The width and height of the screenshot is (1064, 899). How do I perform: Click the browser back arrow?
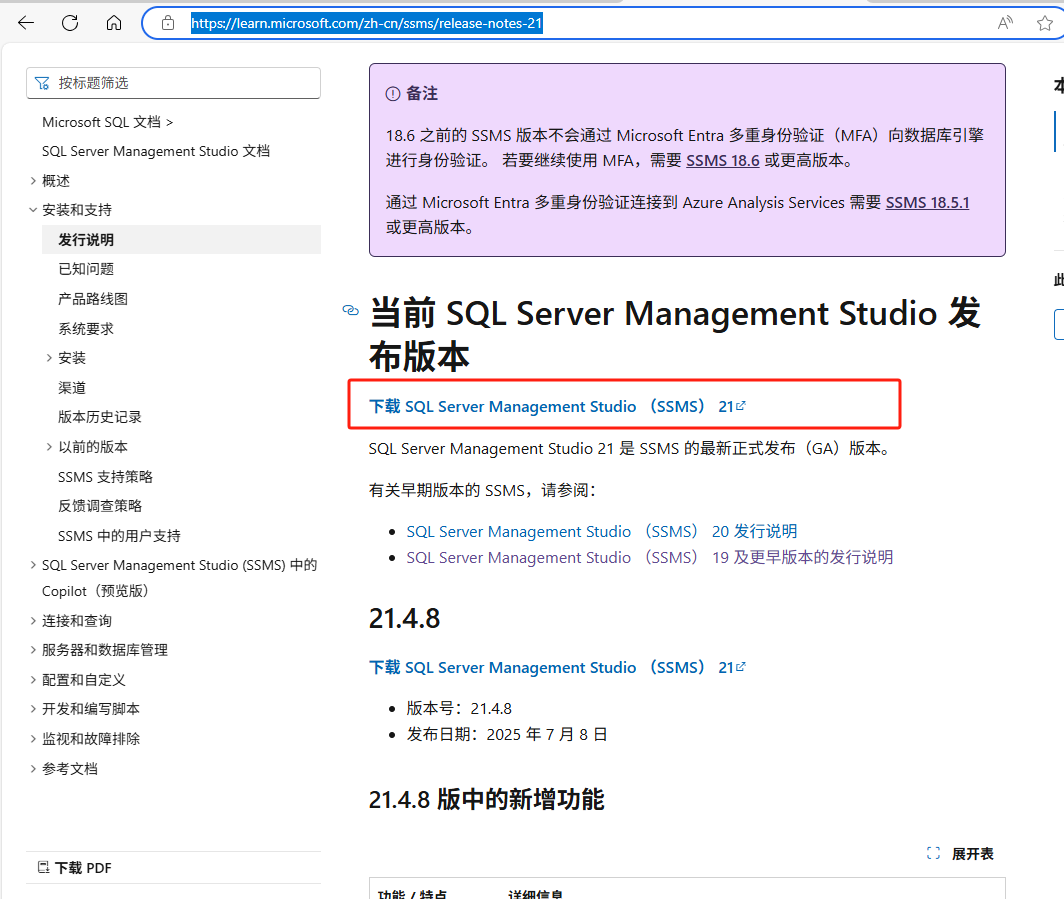26,23
